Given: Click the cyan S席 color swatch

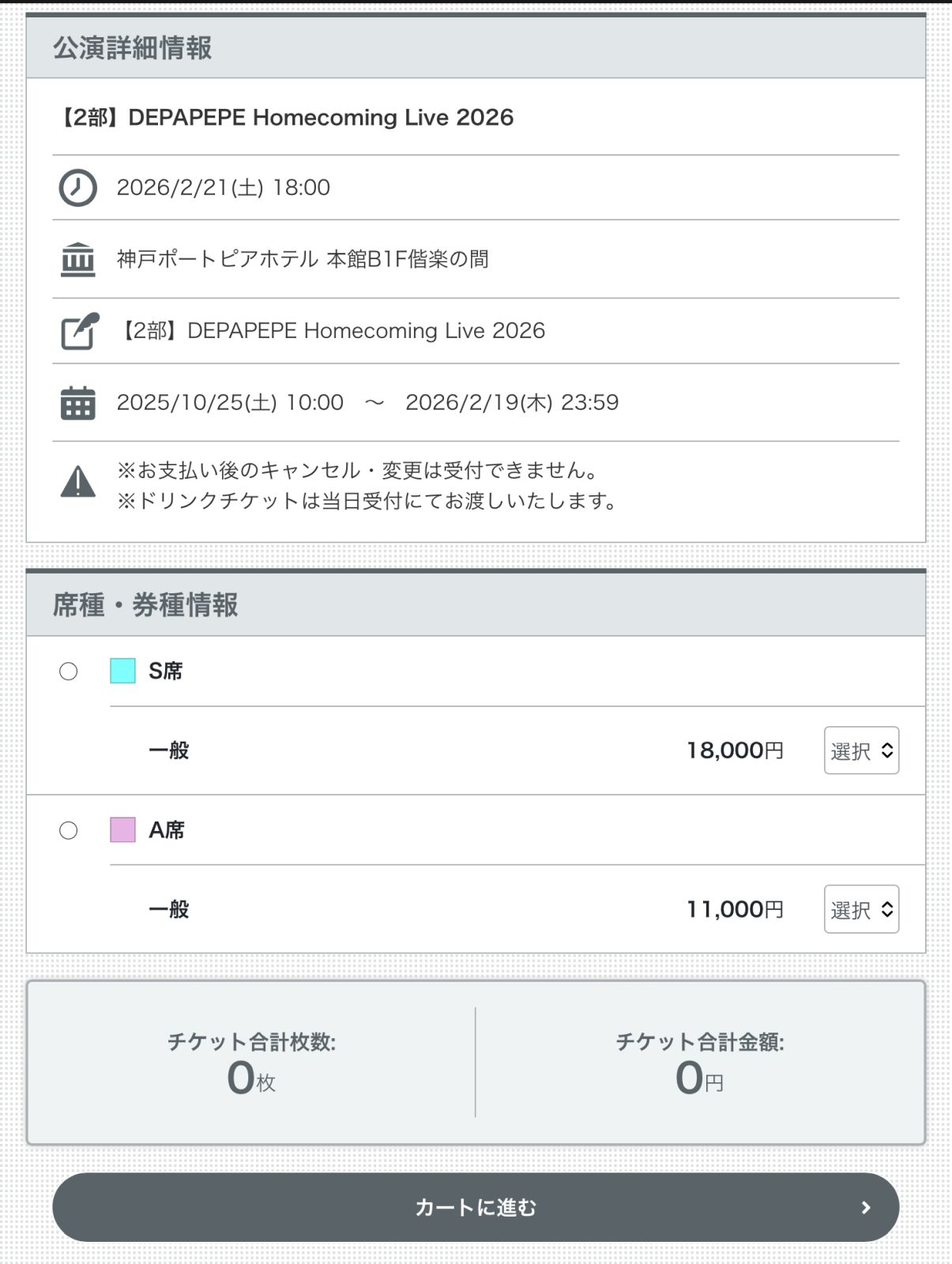Looking at the screenshot, I should (122, 671).
